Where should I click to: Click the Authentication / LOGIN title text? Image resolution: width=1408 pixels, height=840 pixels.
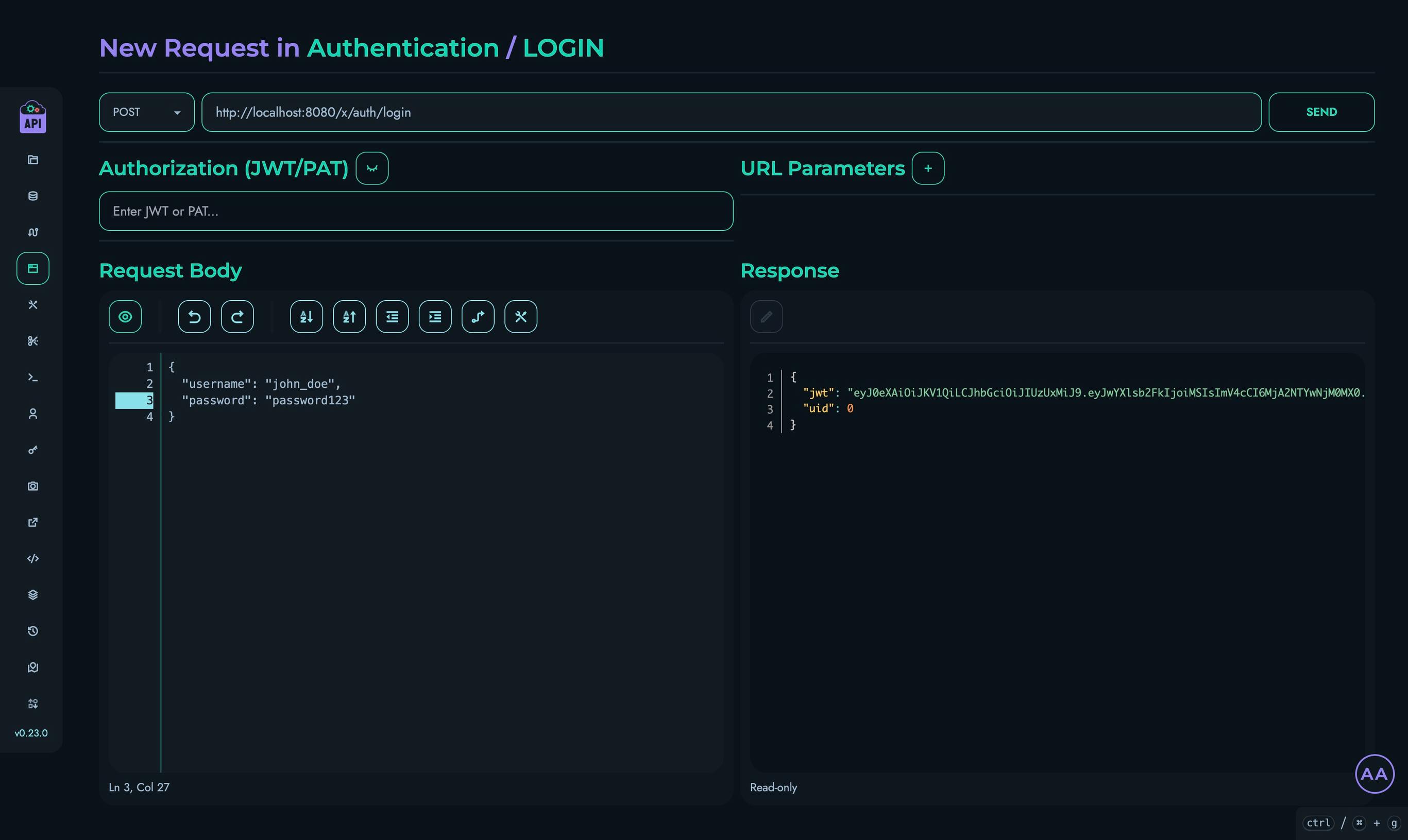click(x=455, y=47)
